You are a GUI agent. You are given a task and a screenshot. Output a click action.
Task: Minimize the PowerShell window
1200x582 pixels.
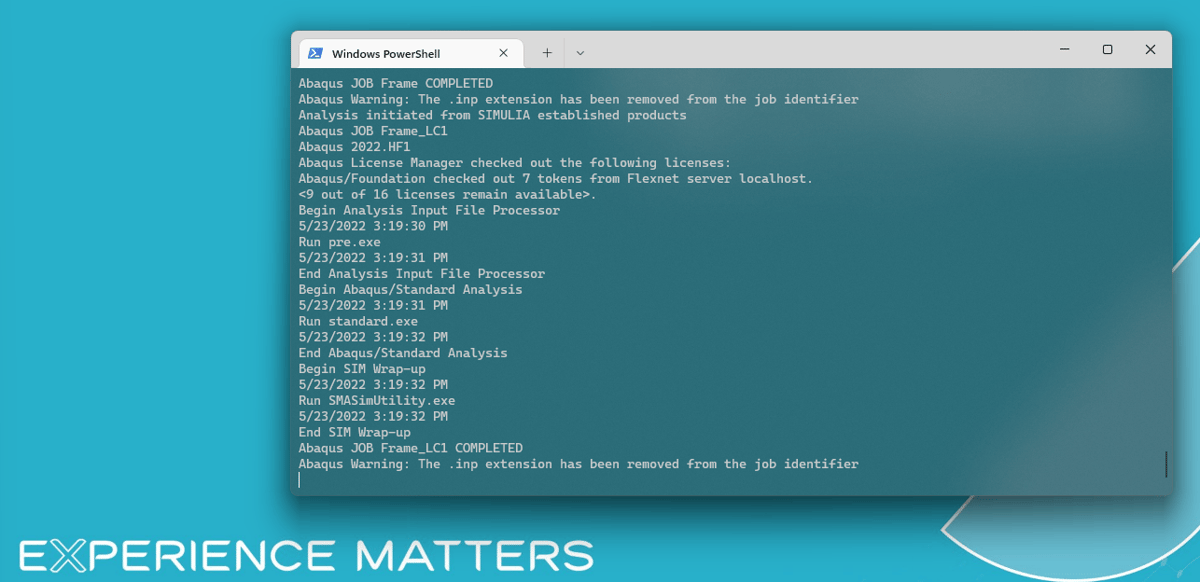coord(1064,50)
